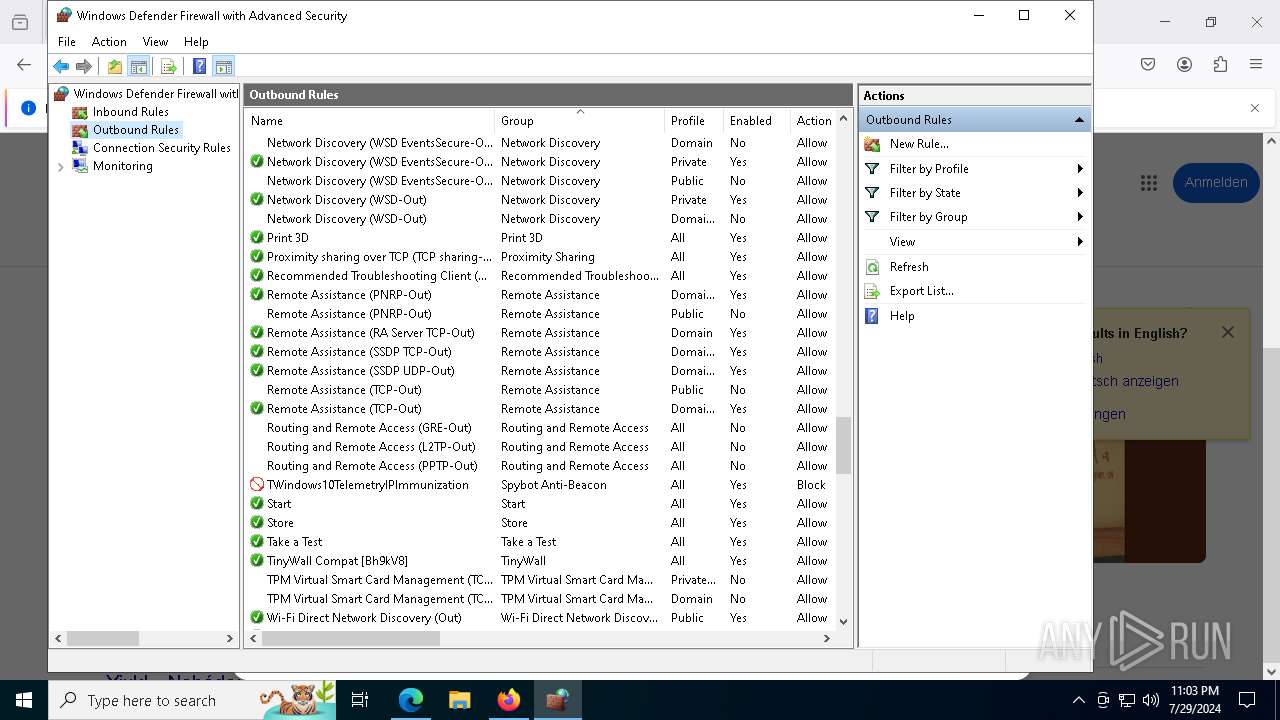Click the Windows Start button
Viewport: 1280px width, 720px height.
coord(24,700)
